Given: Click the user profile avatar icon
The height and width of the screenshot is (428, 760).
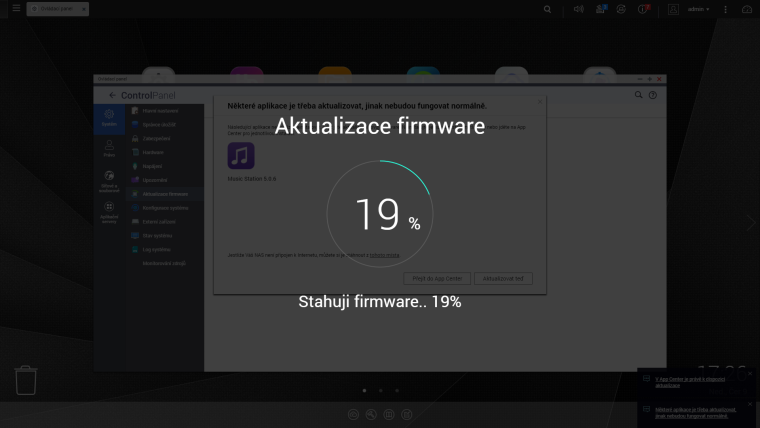Looking at the screenshot, I should click(x=673, y=9).
